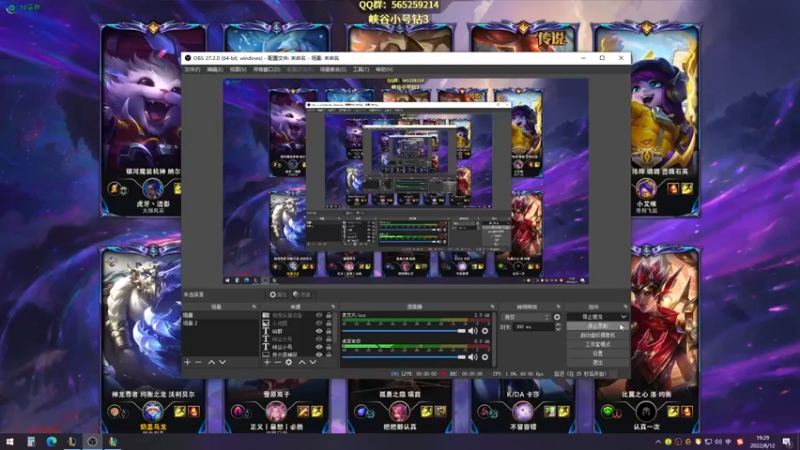Undock the Sources panel using its header icon
Viewport: 800px width, 450px height.
333,307
